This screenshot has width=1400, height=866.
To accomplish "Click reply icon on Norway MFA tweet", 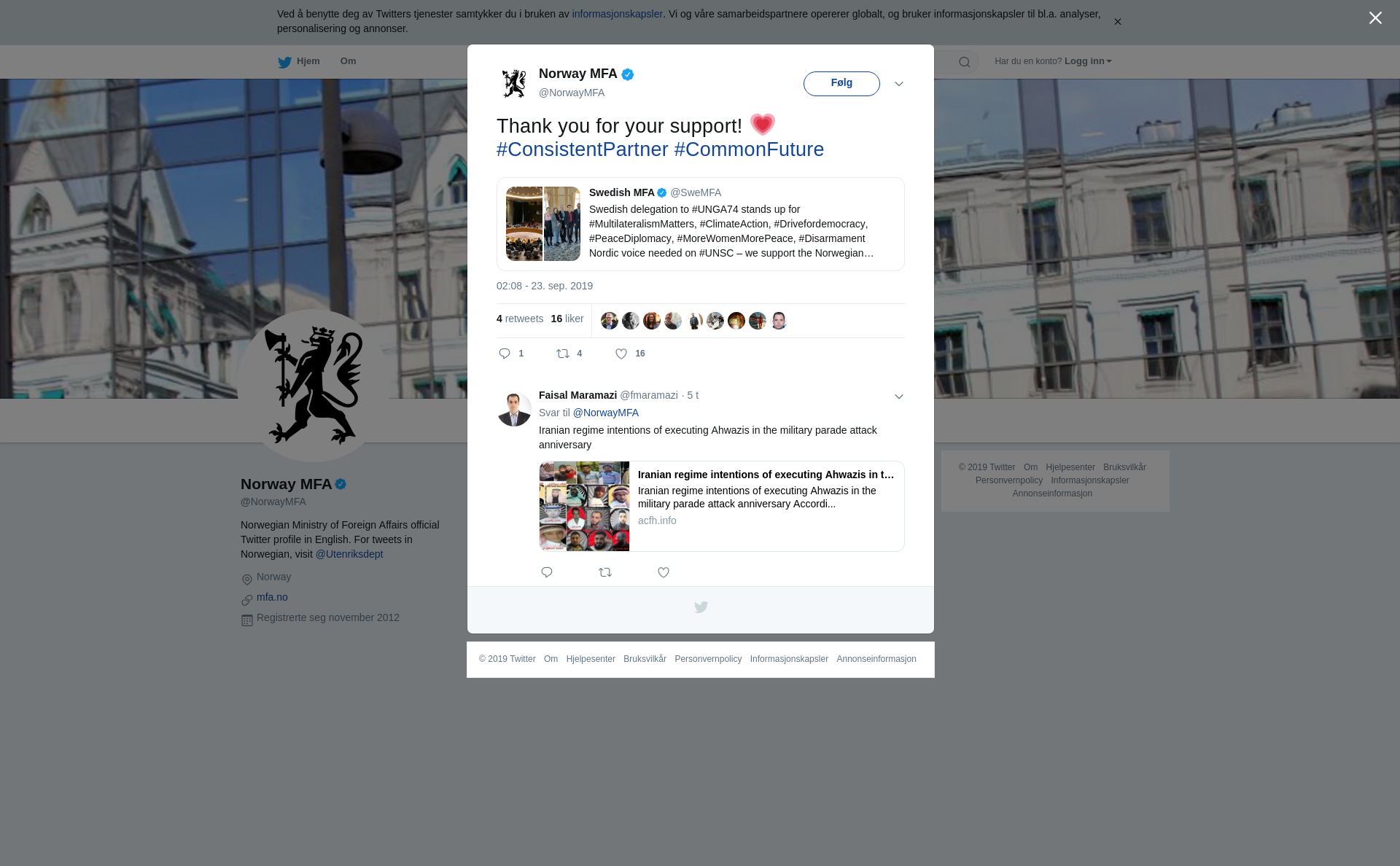I will point(505,354).
